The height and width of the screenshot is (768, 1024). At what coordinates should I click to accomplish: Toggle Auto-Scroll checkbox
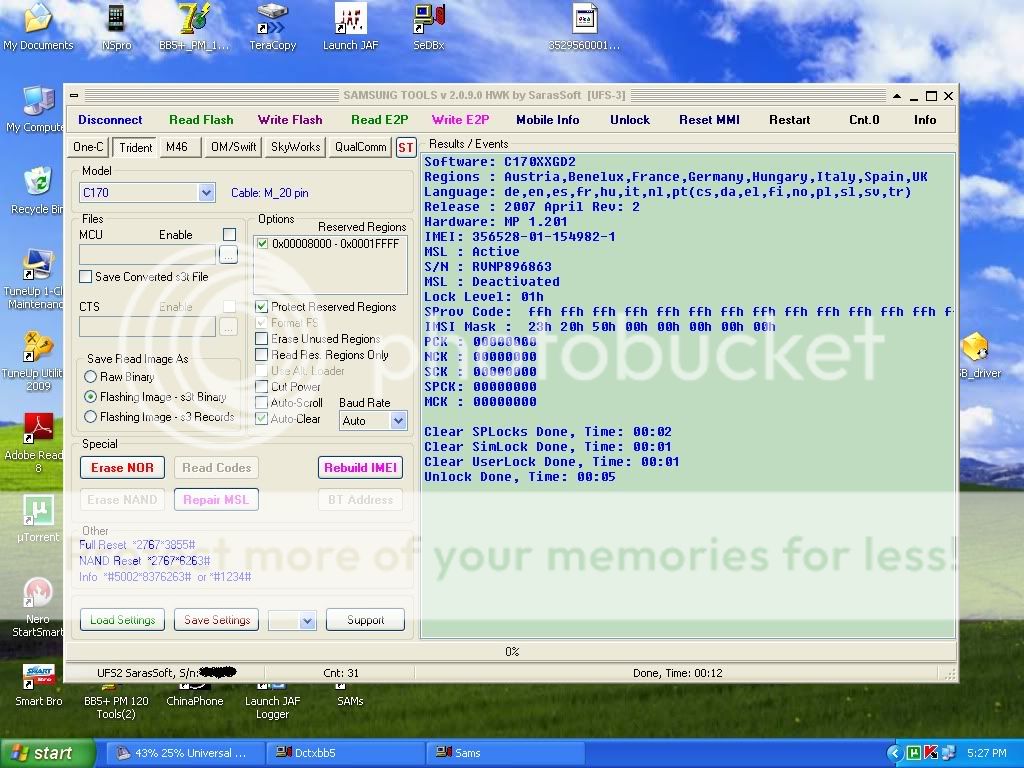click(x=261, y=403)
